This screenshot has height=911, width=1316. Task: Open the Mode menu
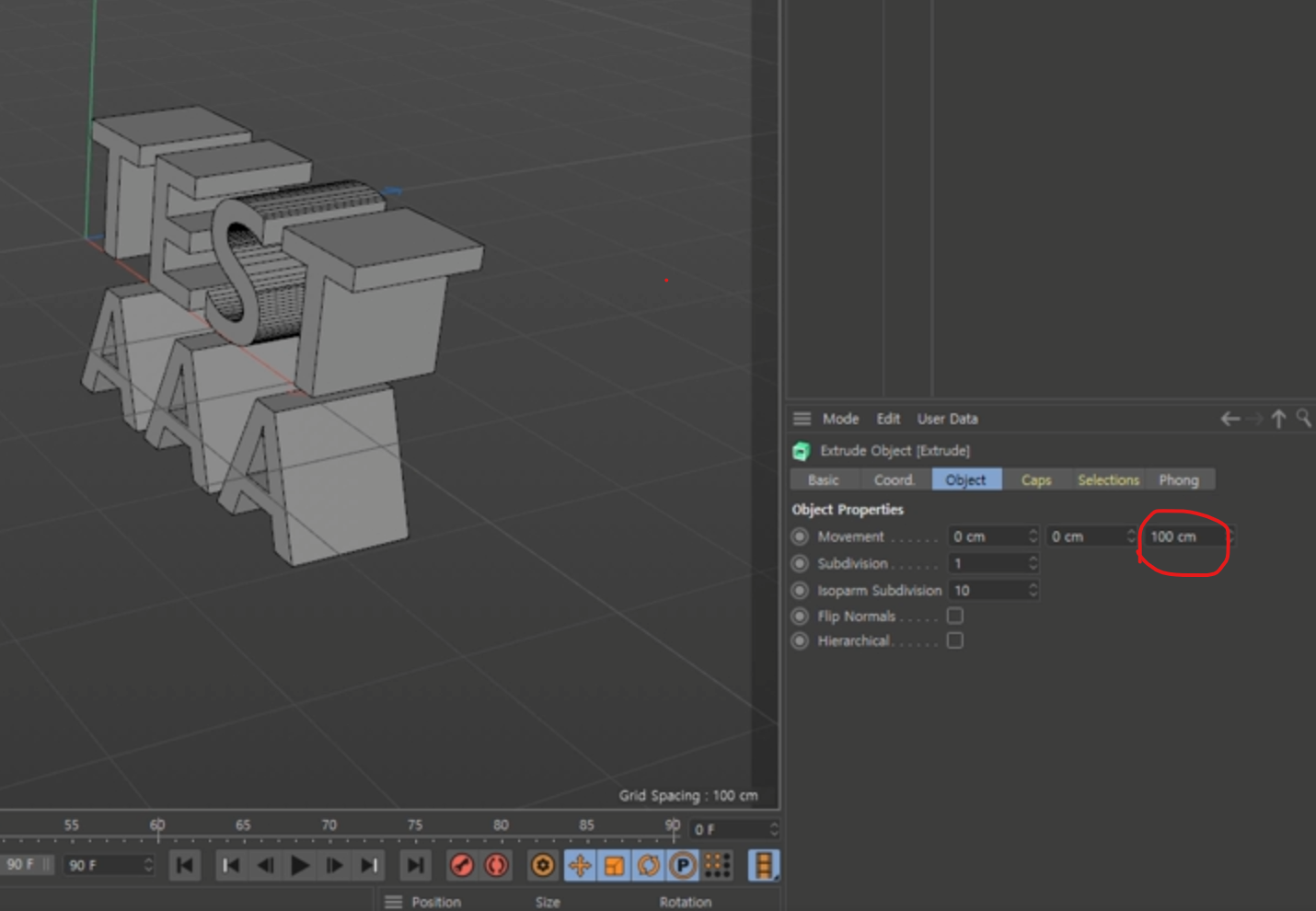840,419
